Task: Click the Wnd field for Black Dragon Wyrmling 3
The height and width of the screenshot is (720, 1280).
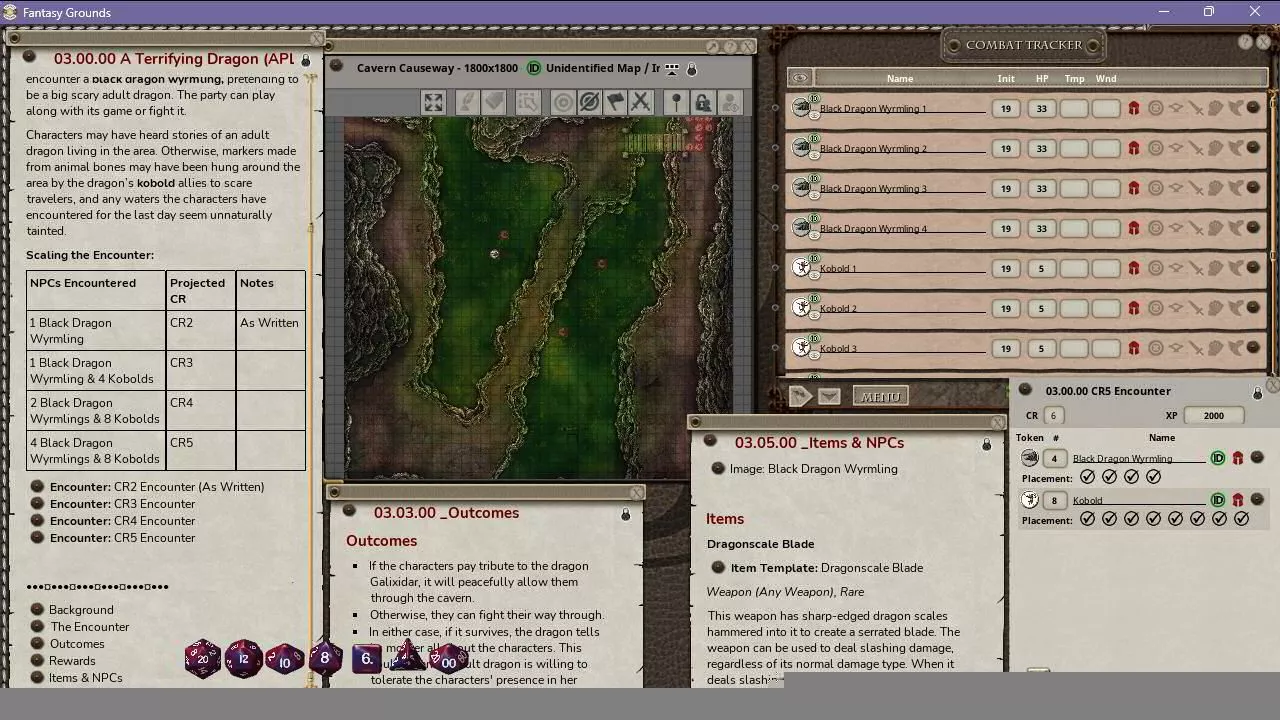Action: click(x=1106, y=188)
